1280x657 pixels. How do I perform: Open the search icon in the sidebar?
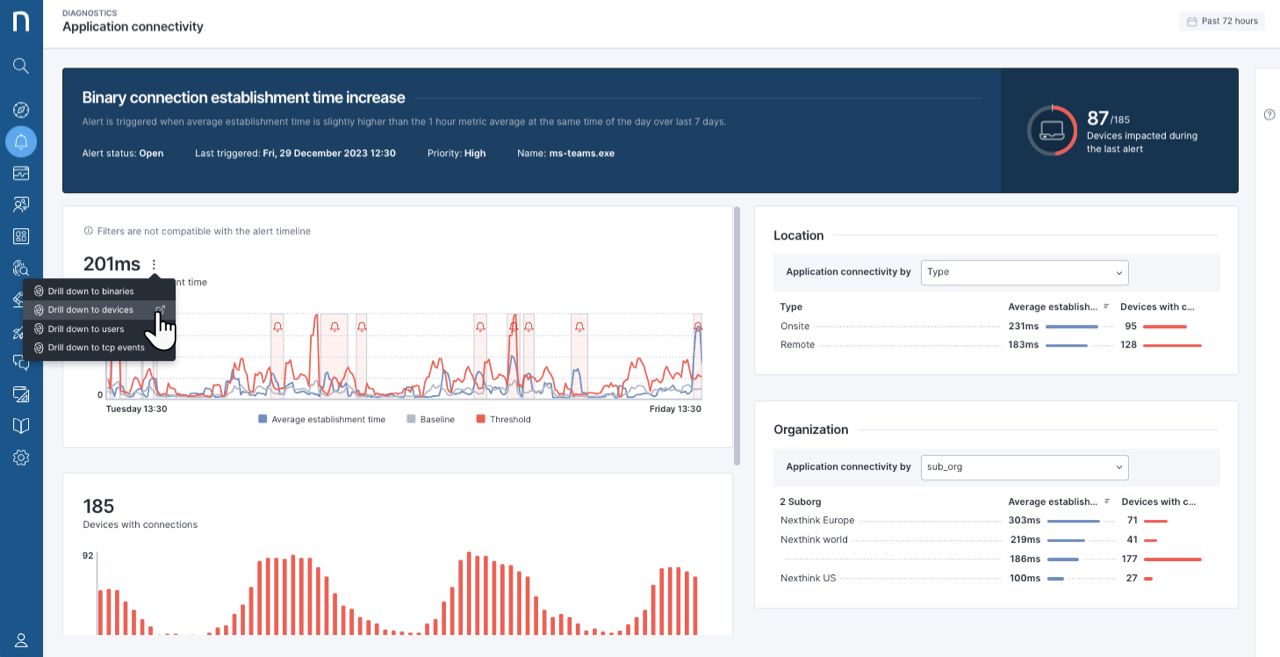click(21, 66)
